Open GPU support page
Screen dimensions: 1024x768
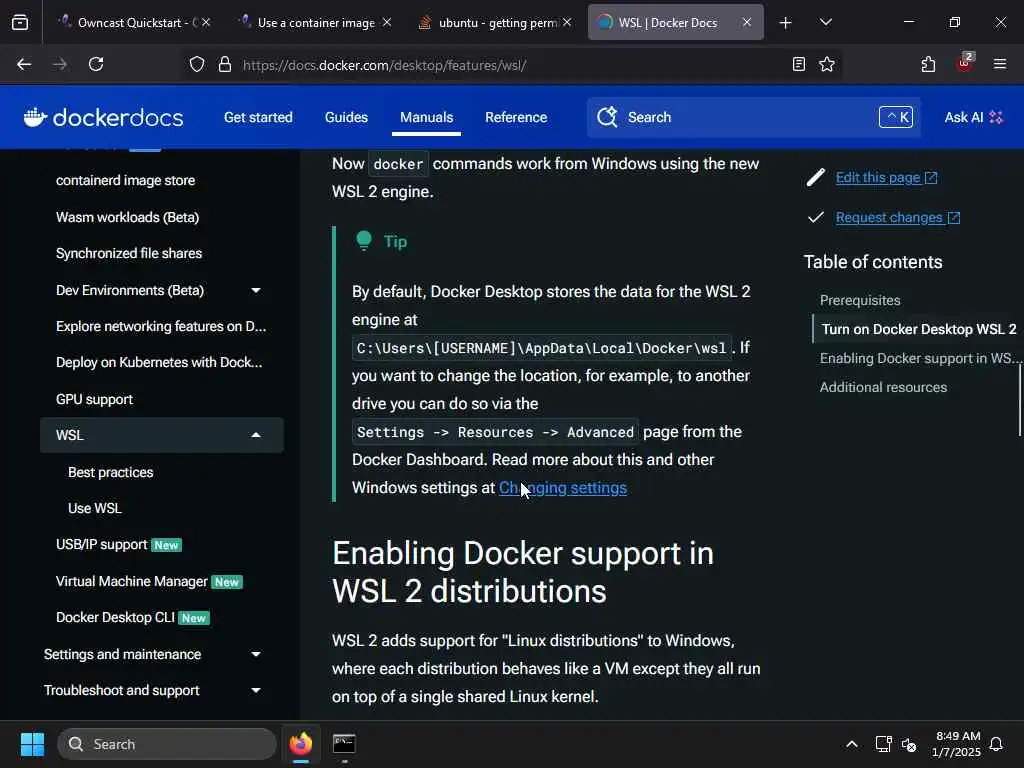point(94,399)
